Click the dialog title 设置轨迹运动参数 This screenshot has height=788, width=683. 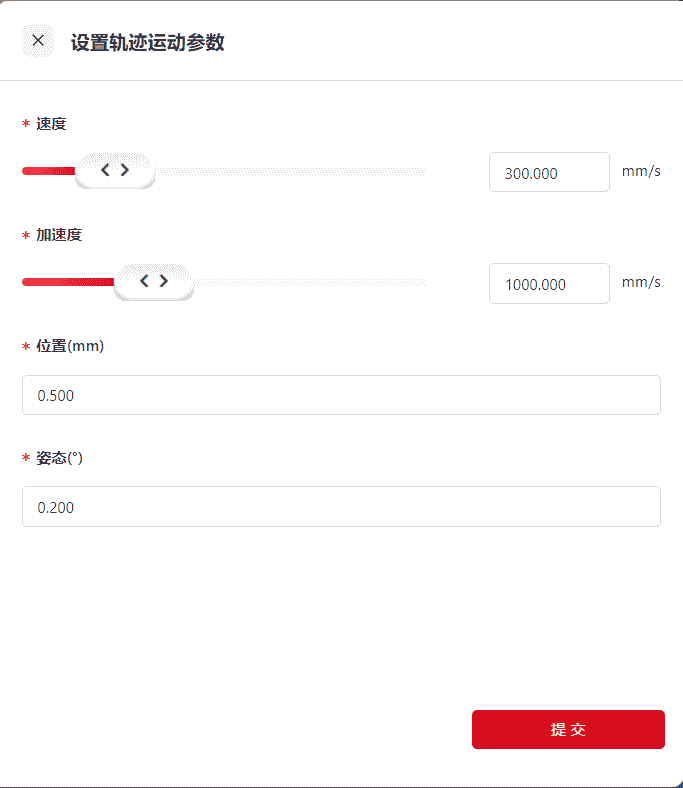(x=147, y=42)
